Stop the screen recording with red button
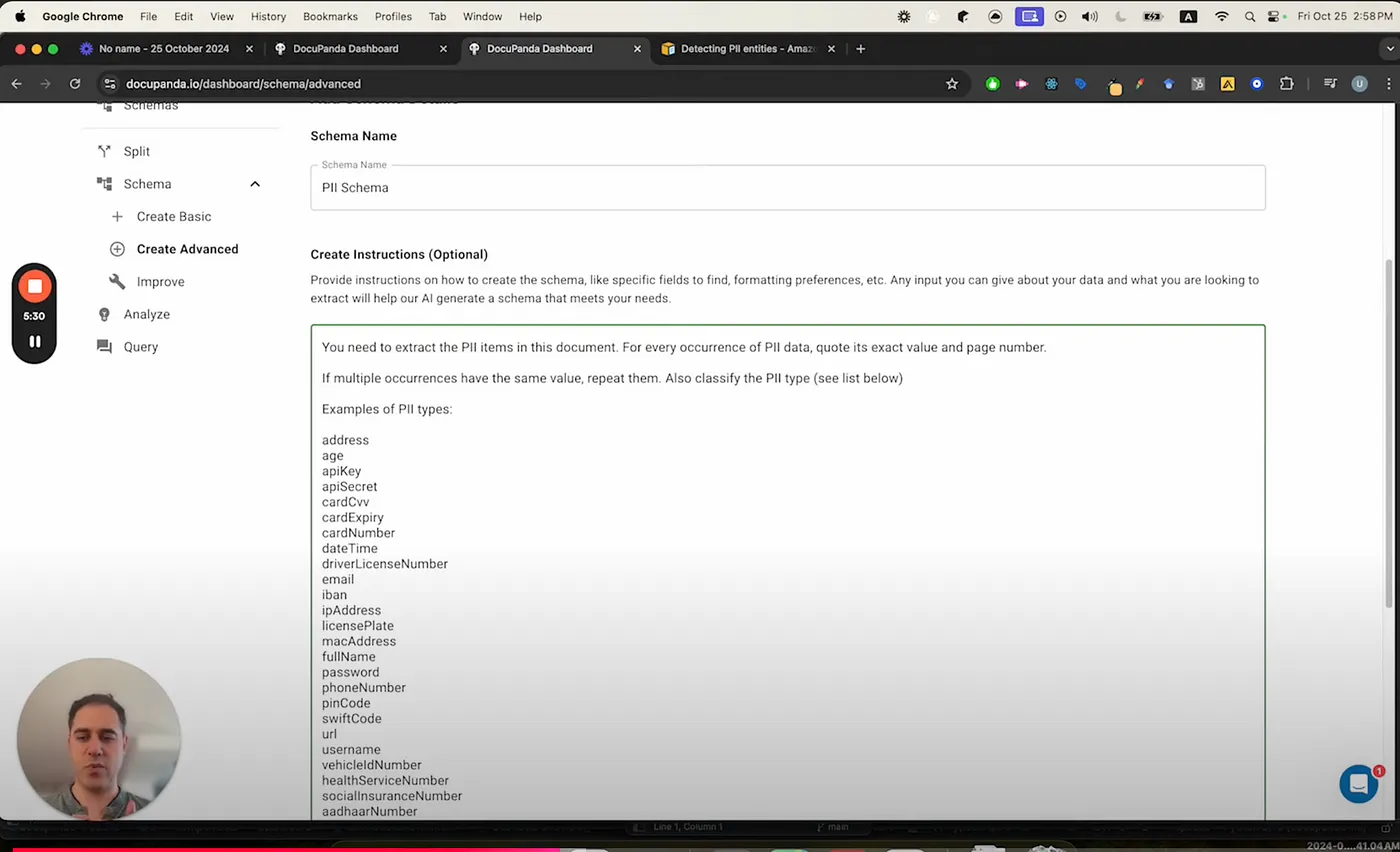The image size is (1400, 852). pyautogui.click(x=34, y=287)
